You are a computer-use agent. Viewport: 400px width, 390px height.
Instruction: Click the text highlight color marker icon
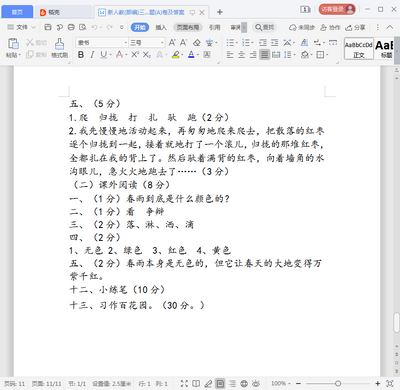pyautogui.click(x=176, y=54)
